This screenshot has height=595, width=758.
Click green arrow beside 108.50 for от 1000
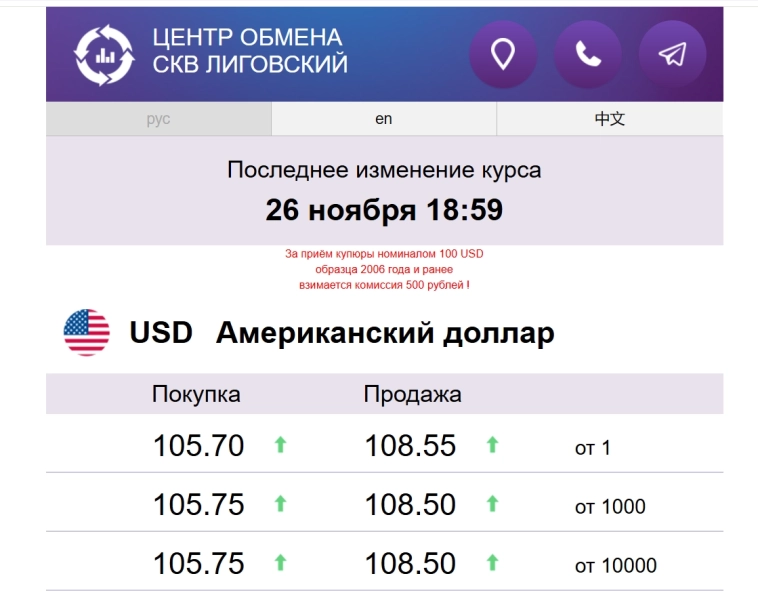pyautogui.click(x=492, y=505)
